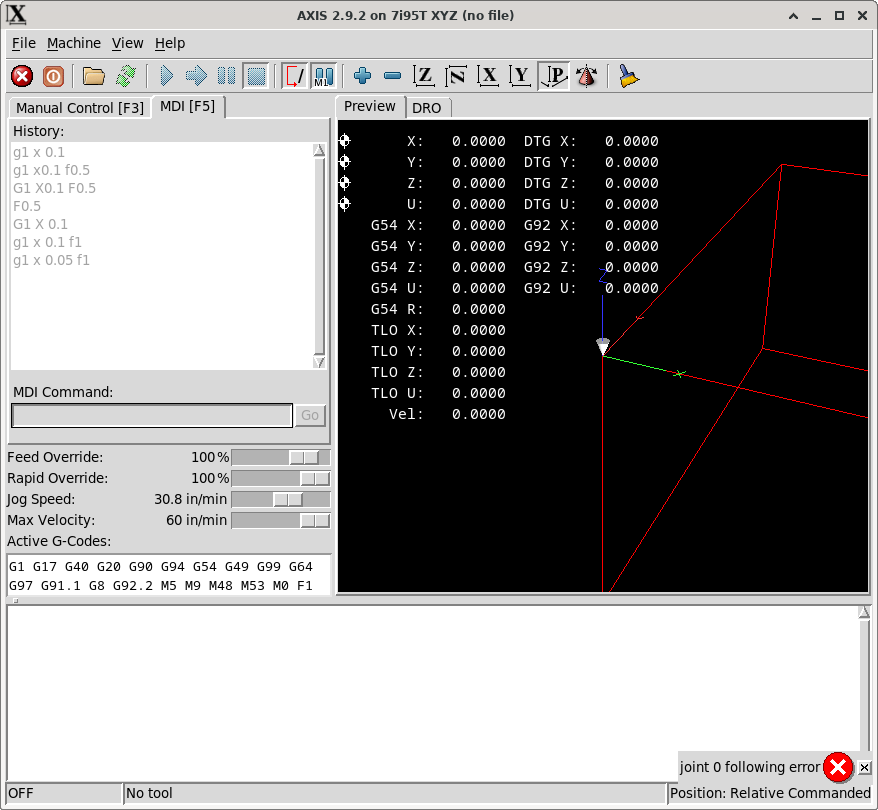
Task: Clear live plot with broom icon
Action: click(628, 76)
